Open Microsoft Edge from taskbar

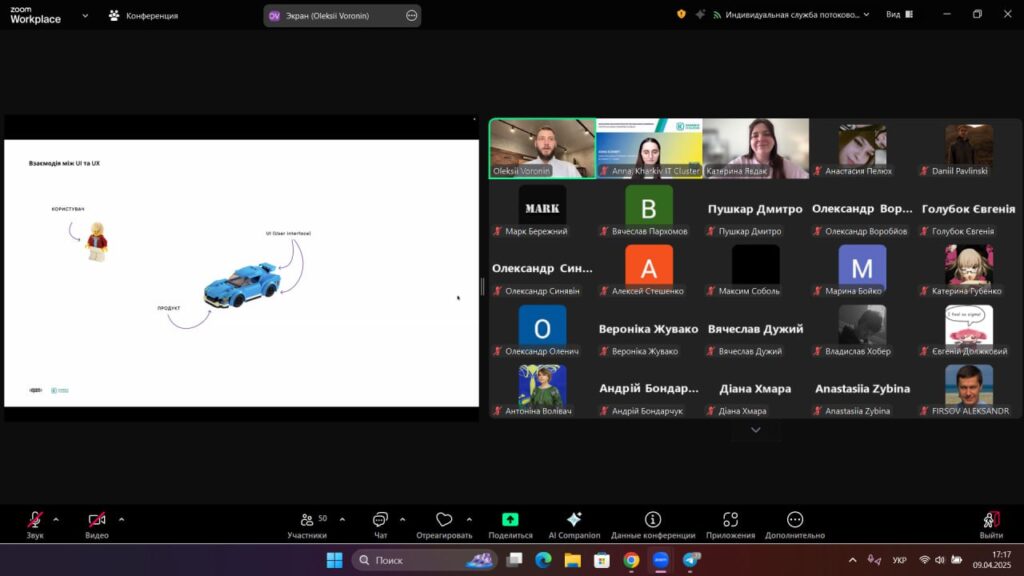point(543,560)
